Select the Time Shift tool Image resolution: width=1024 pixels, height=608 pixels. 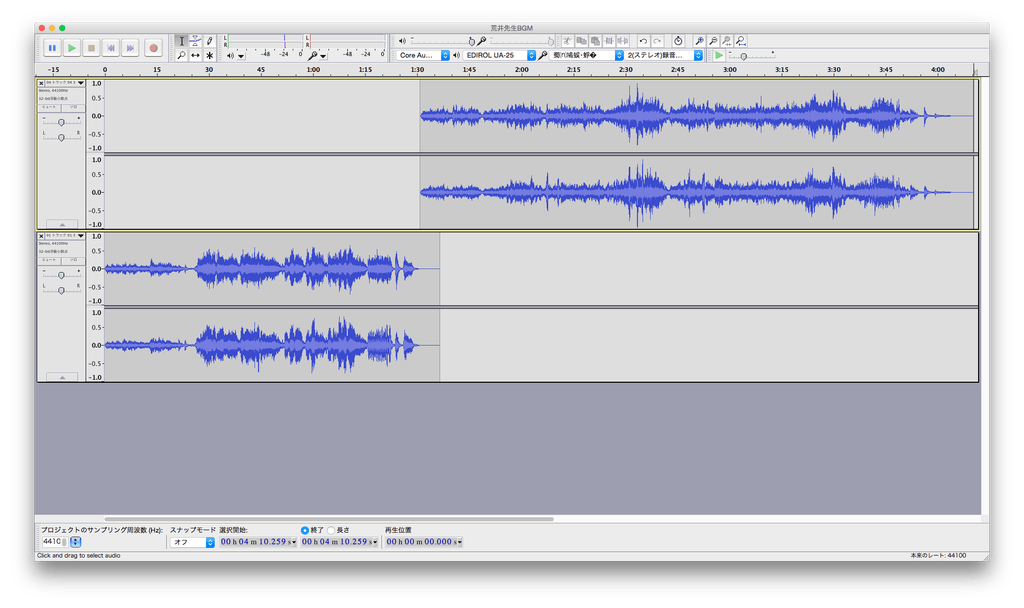pyautogui.click(x=195, y=56)
